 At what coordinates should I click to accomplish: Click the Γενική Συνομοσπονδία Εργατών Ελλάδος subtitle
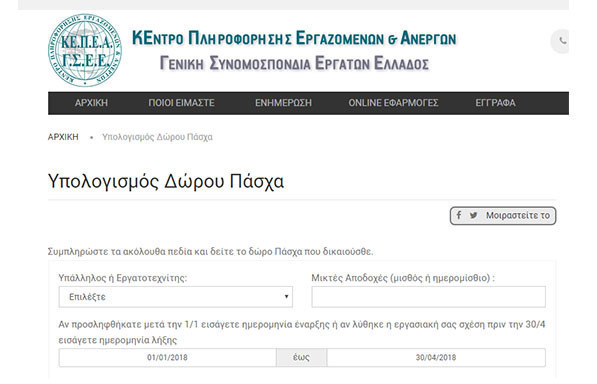(x=294, y=64)
